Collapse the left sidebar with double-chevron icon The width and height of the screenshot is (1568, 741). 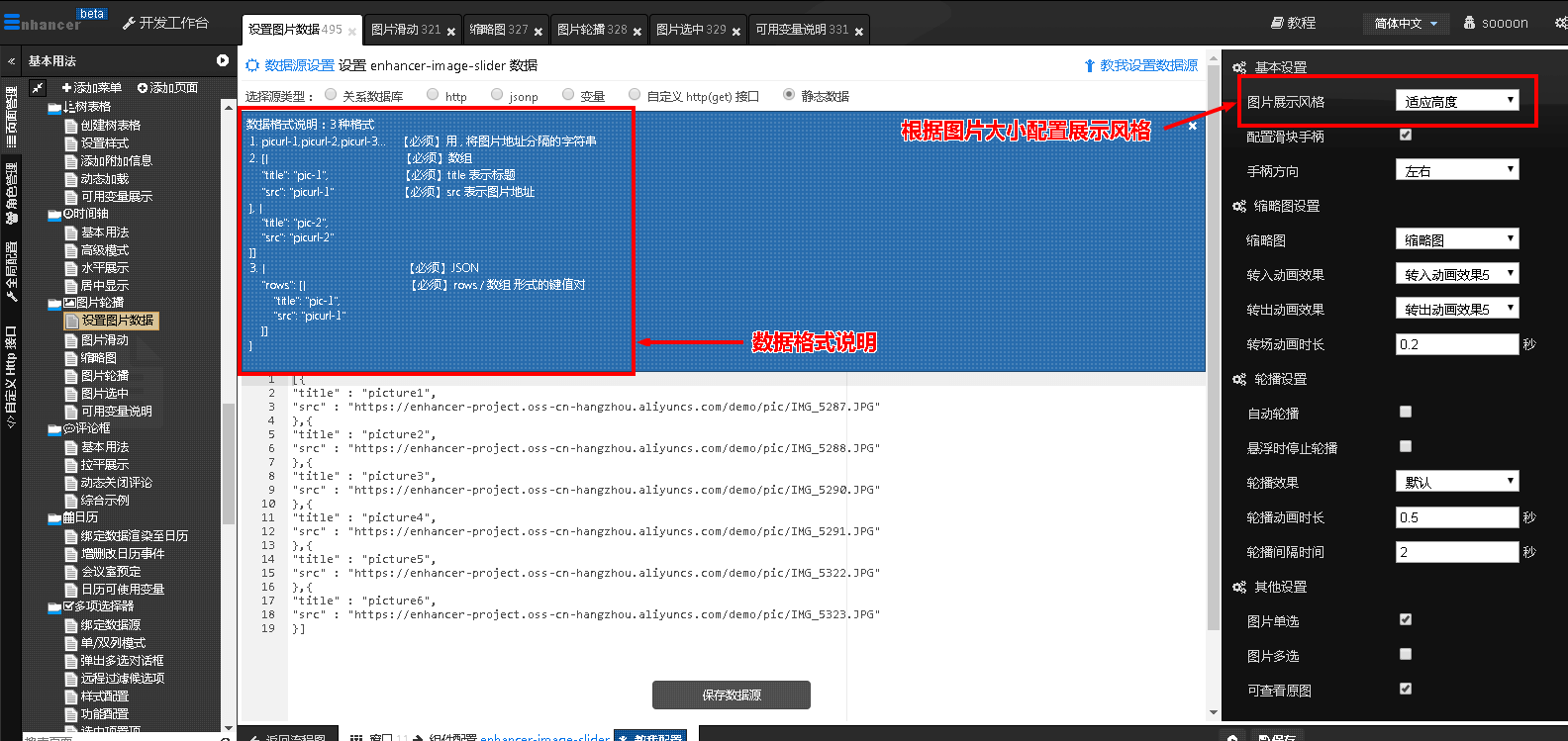tap(11, 61)
